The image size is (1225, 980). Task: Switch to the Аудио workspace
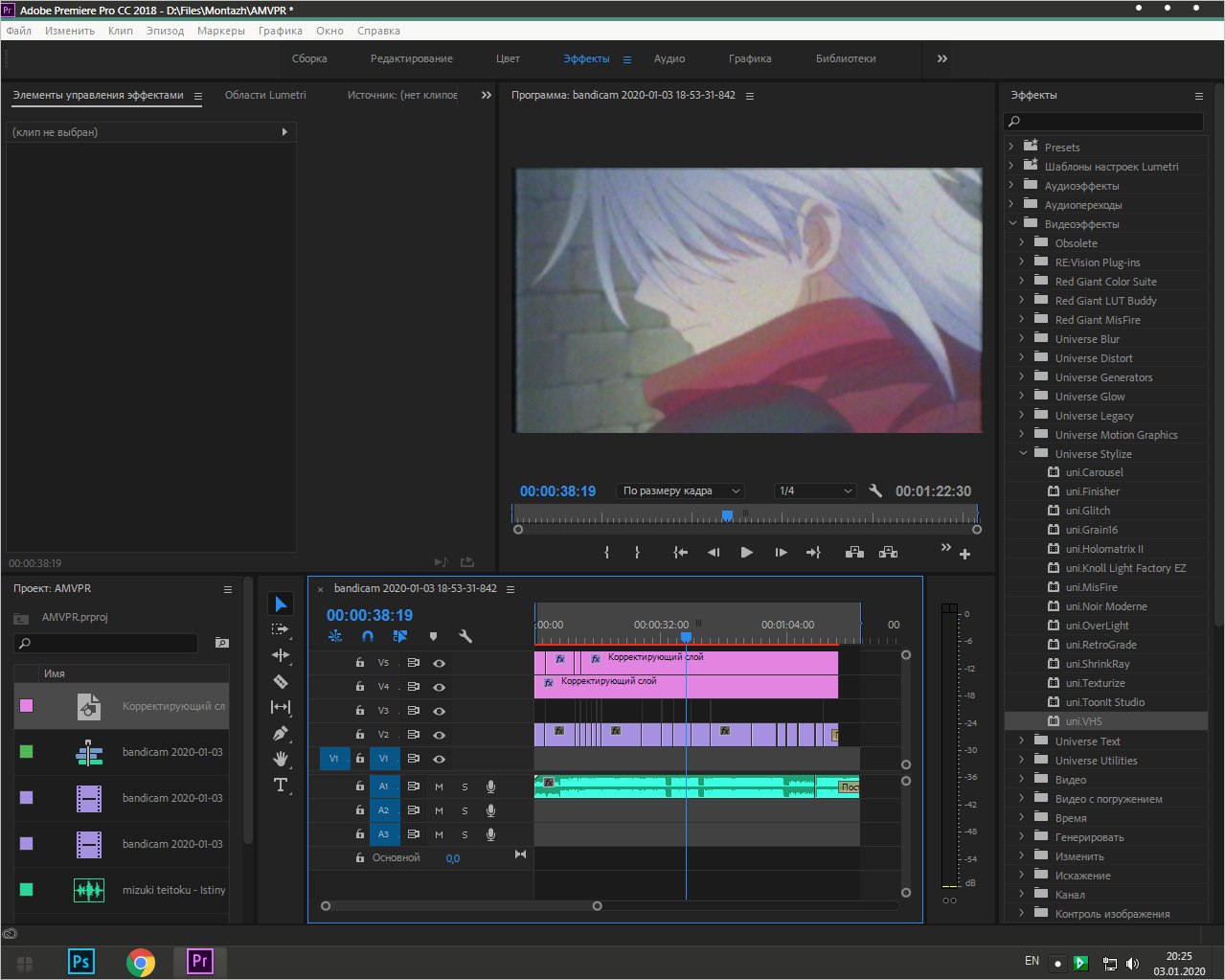coord(669,58)
